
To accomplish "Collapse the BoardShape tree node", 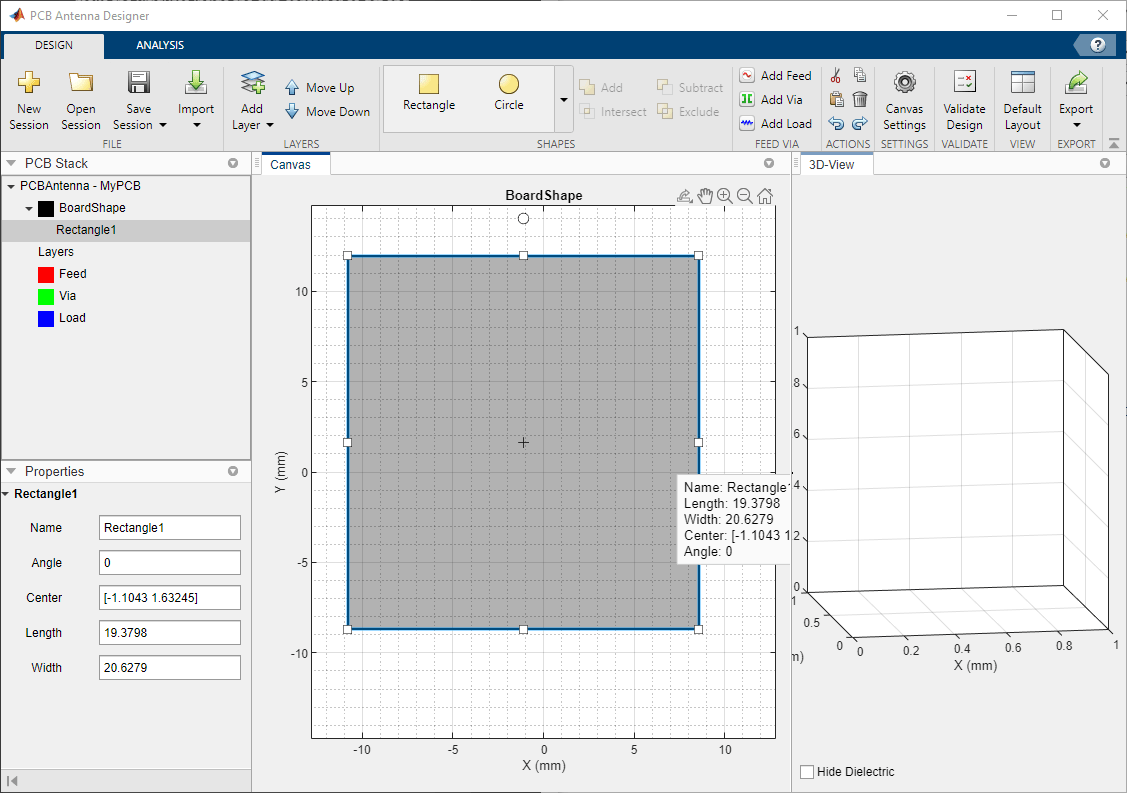I will click(29, 208).
